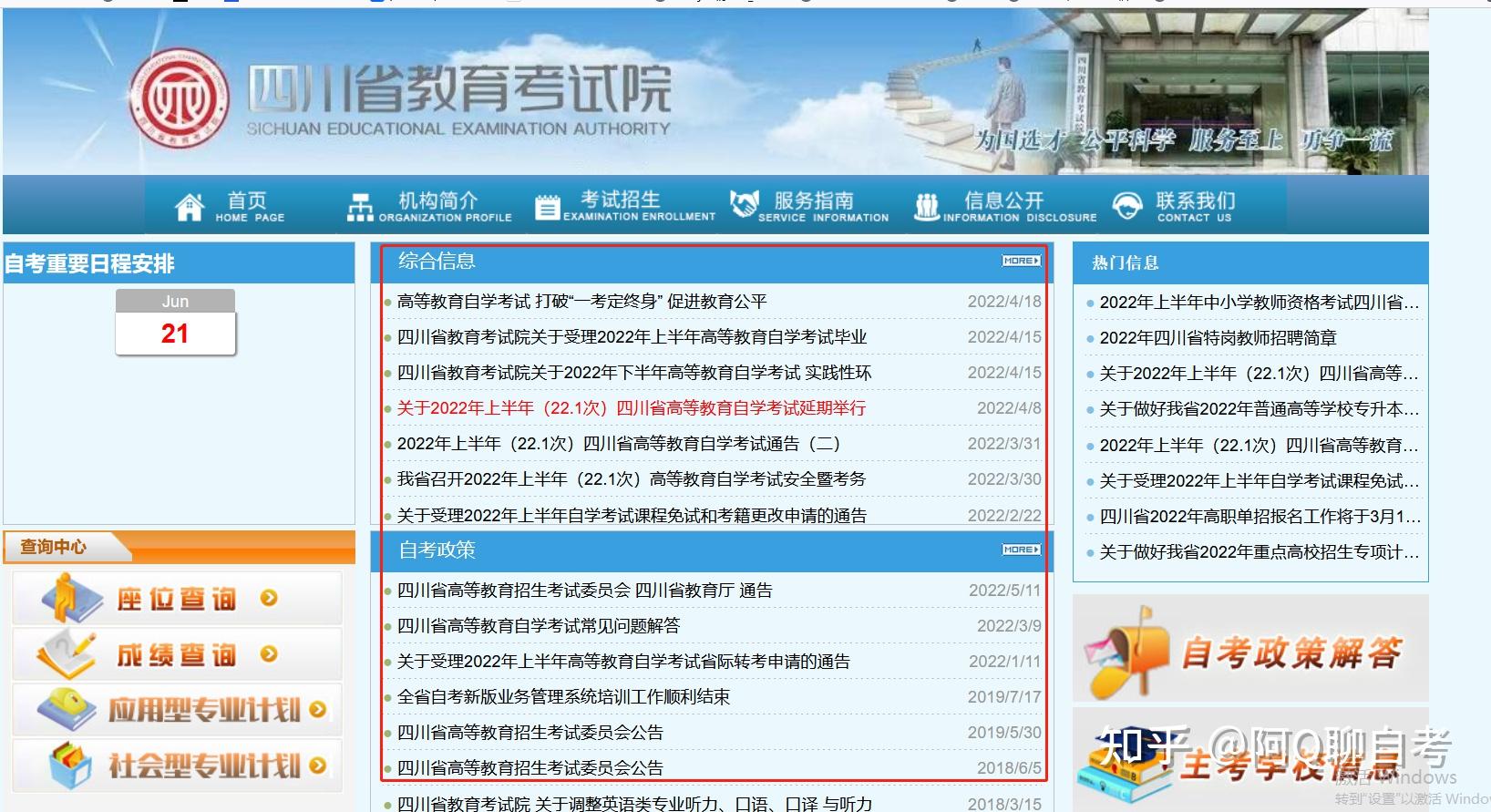The height and width of the screenshot is (812, 1491).
Task: Click the orange arrow next to 成绩查询
Action: pyautogui.click(x=268, y=653)
